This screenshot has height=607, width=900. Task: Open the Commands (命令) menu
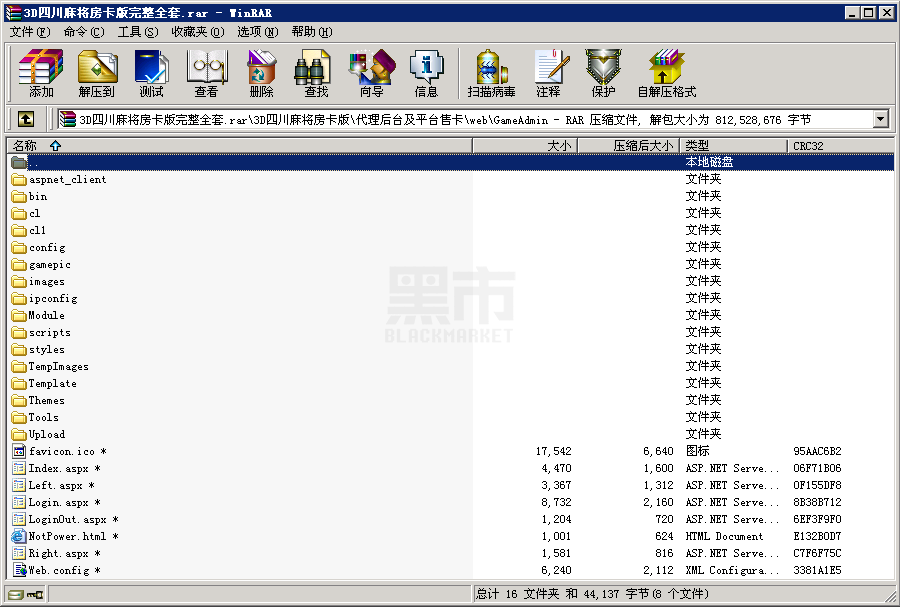[84, 32]
